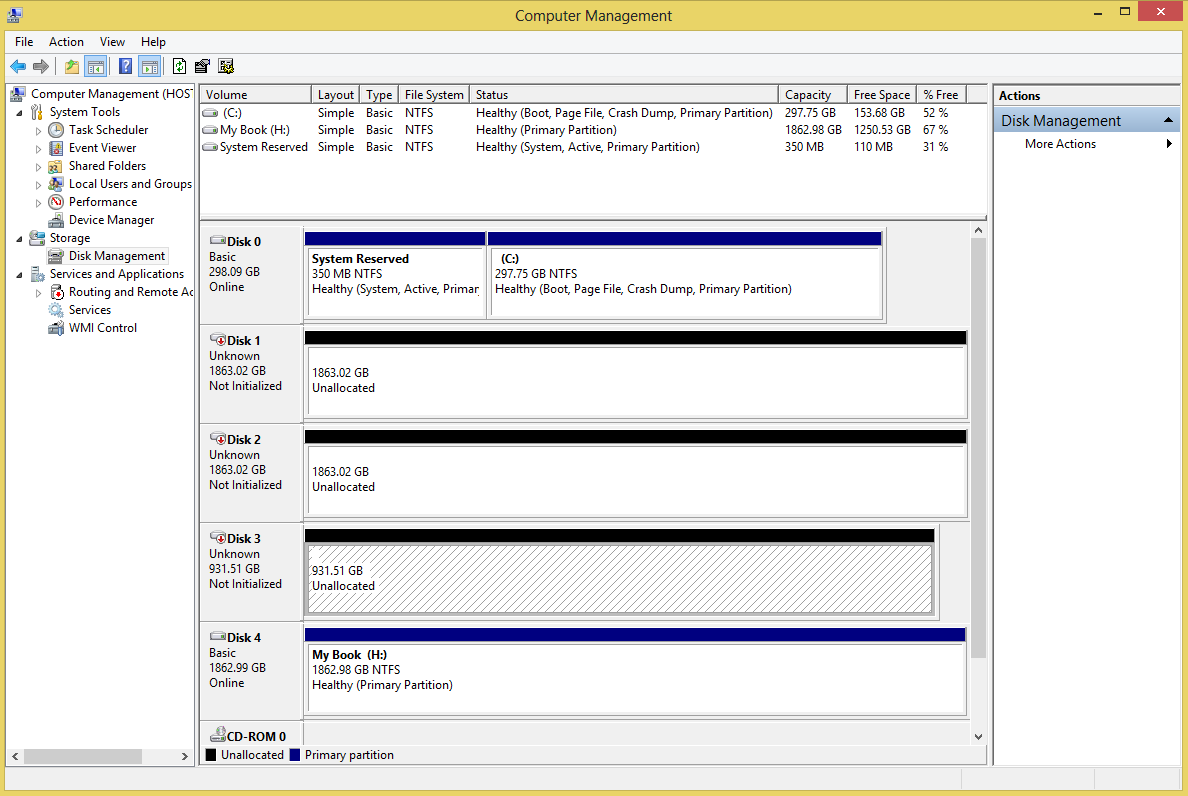Open Device Manager via its tree icon
This screenshot has width=1188, height=796.
(55, 220)
